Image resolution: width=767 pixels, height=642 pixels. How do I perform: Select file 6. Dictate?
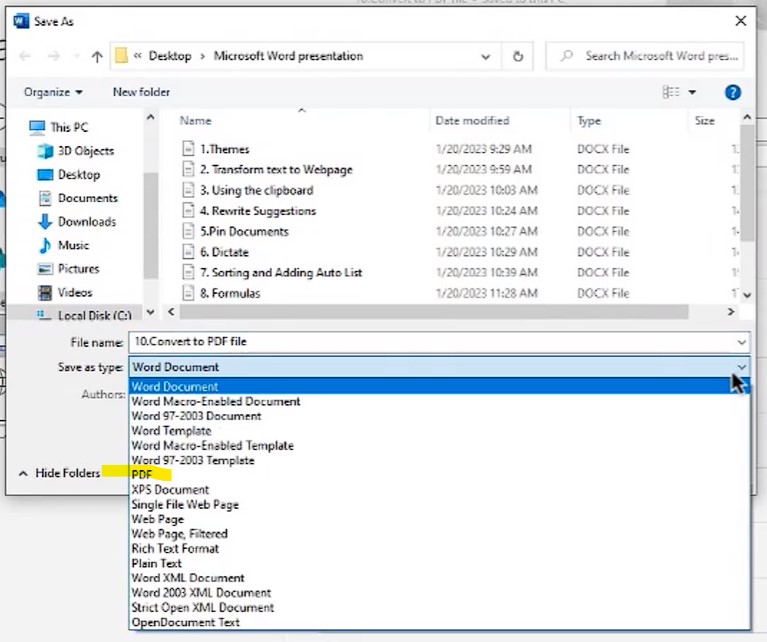tap(215, 252)
